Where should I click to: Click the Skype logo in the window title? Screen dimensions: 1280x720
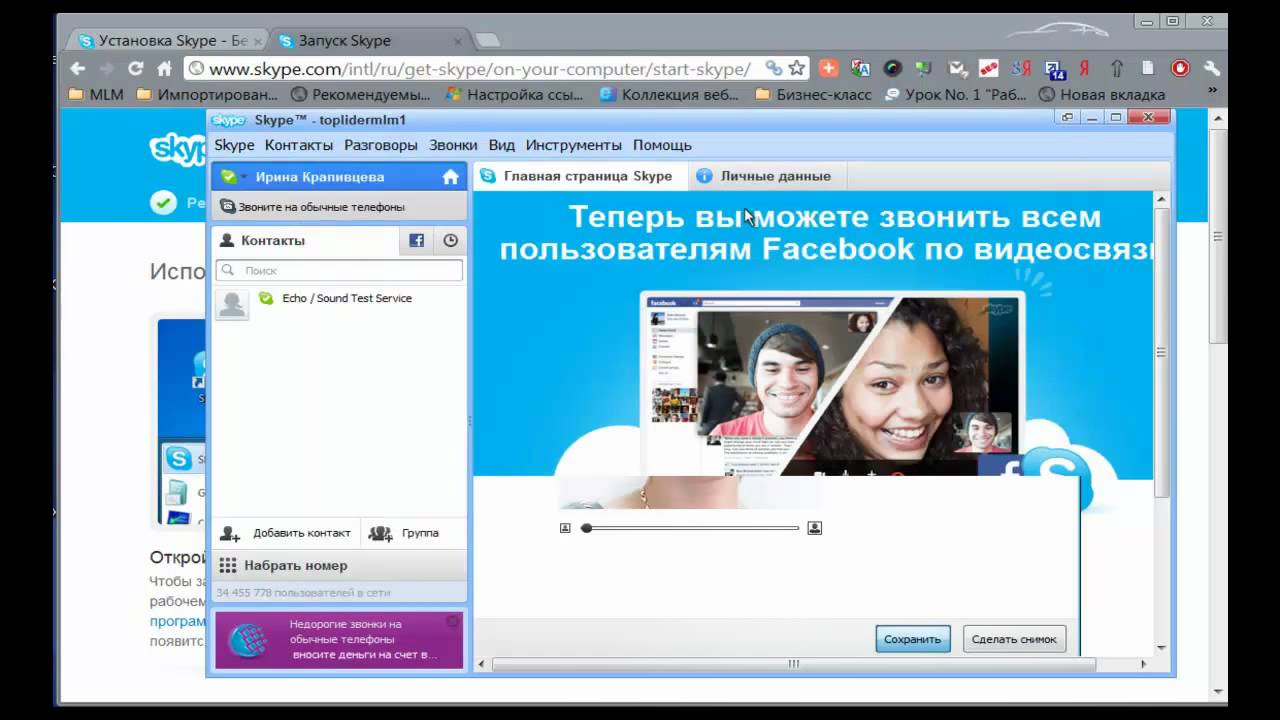coord(229,120)
